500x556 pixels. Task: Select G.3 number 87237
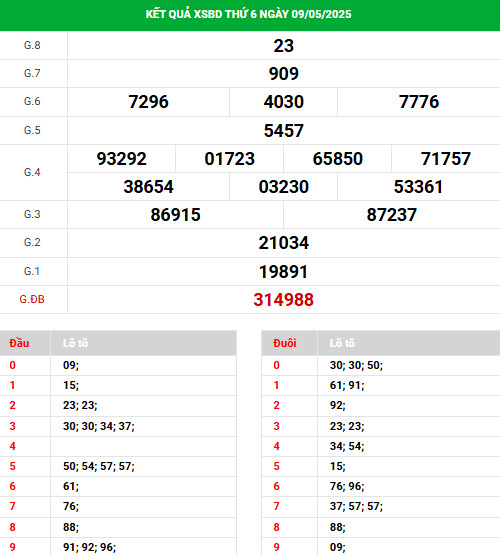391,215
